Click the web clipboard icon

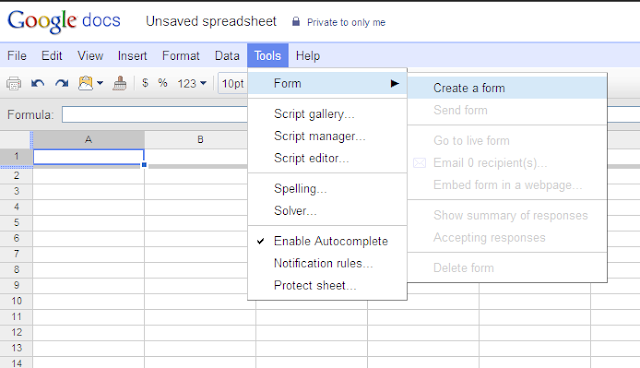(x=85, y=83)
